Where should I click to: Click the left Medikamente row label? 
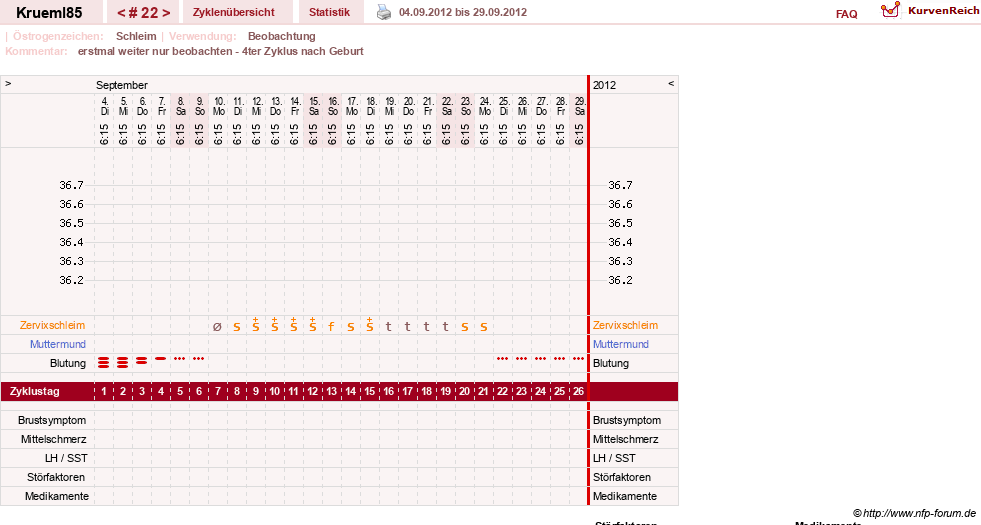pyautogui.click(x=57, y=496)
